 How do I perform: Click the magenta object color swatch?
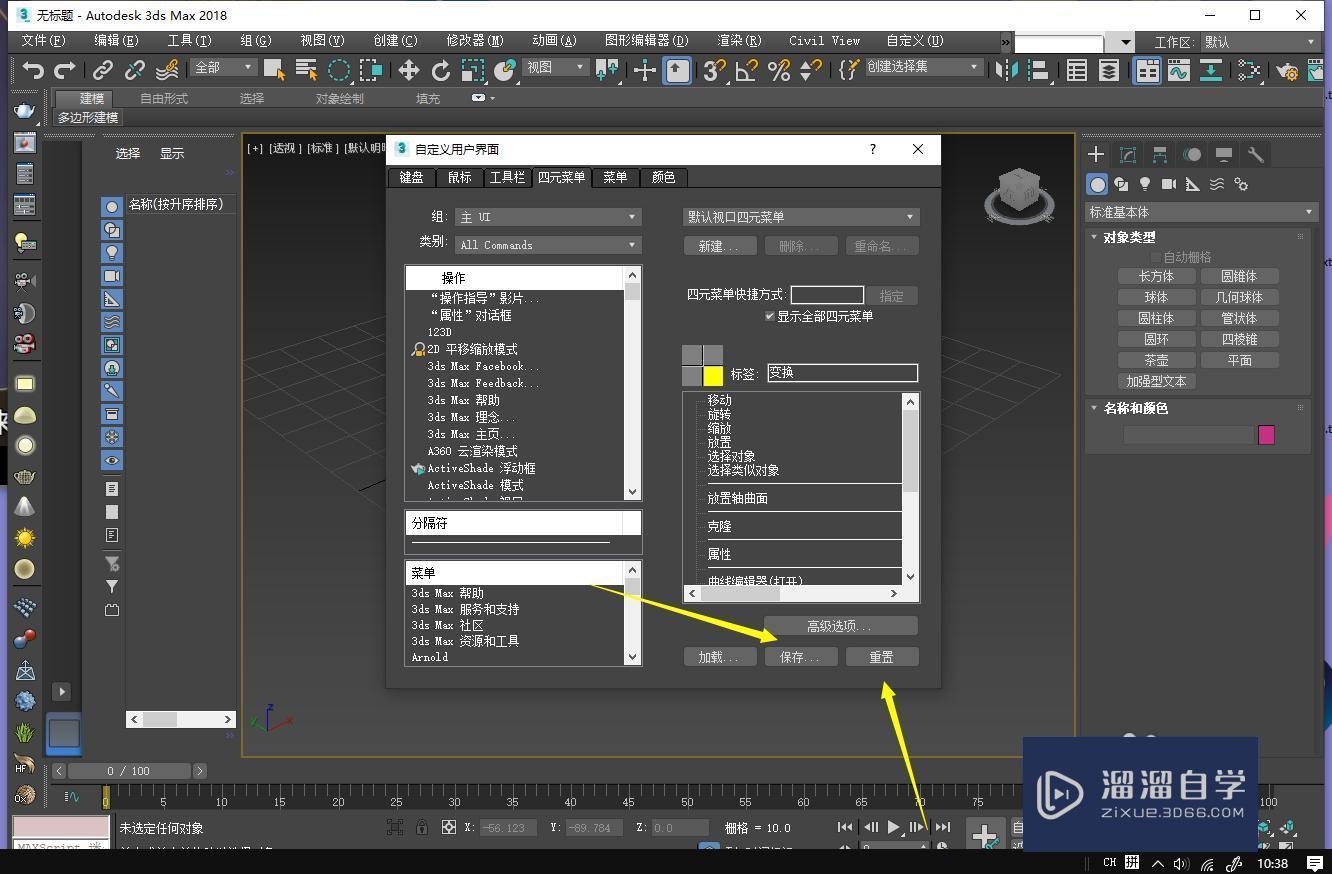1266,435
